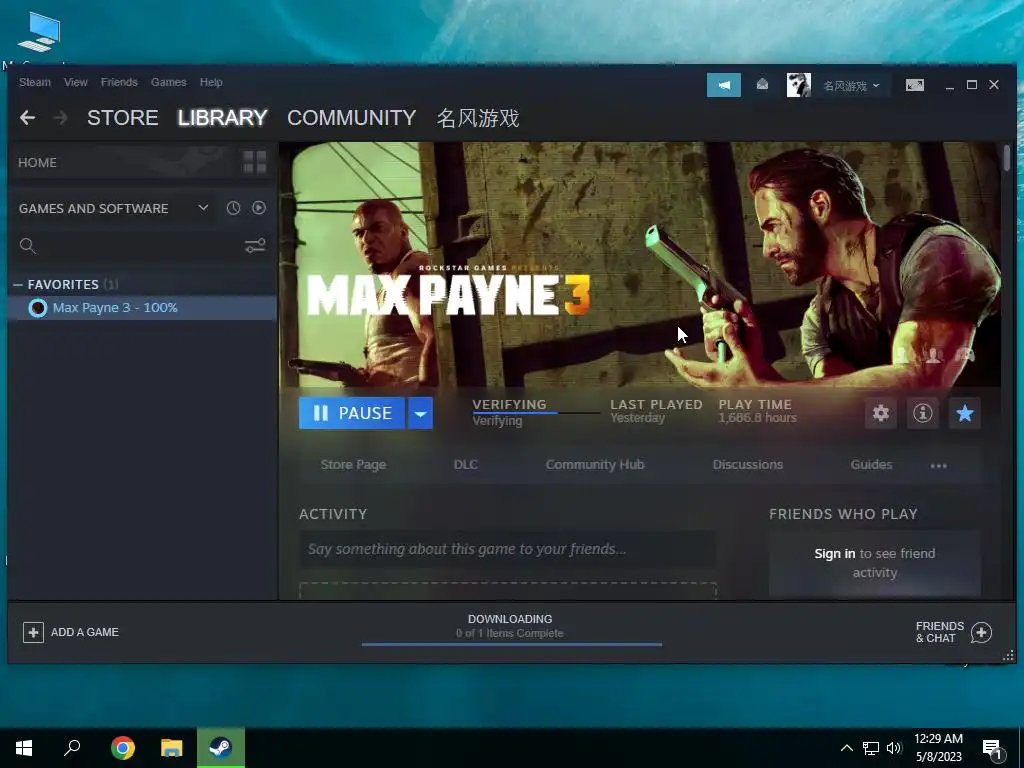The width and height of the screenshot is (1024, 768).
Task: Launch Chrome from the taskbar
Action: [x=122, y=748]
